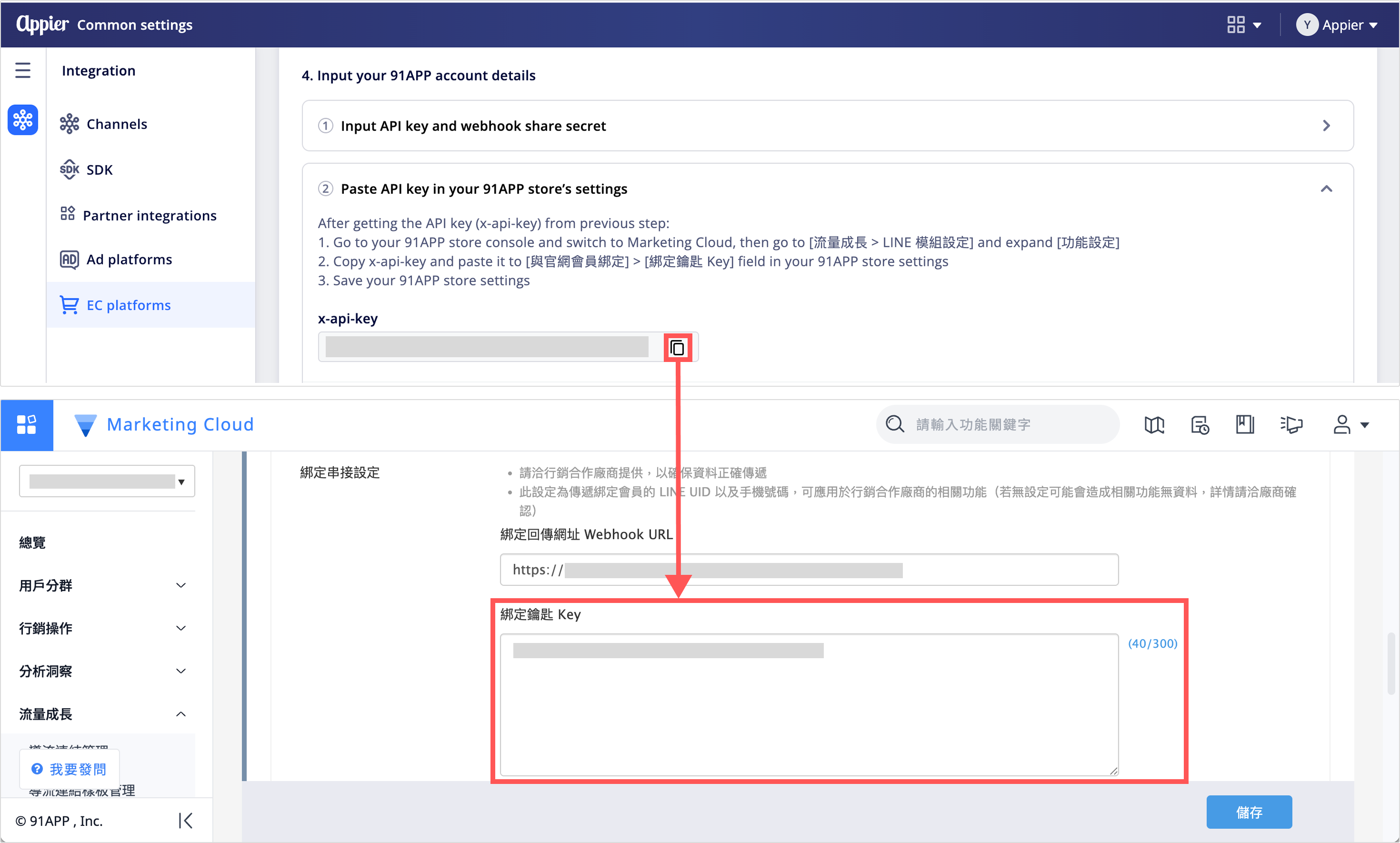This screenshot has height=843, width=1400.
Task: Open 總覽 overview menu item
Action: (32, 542)
